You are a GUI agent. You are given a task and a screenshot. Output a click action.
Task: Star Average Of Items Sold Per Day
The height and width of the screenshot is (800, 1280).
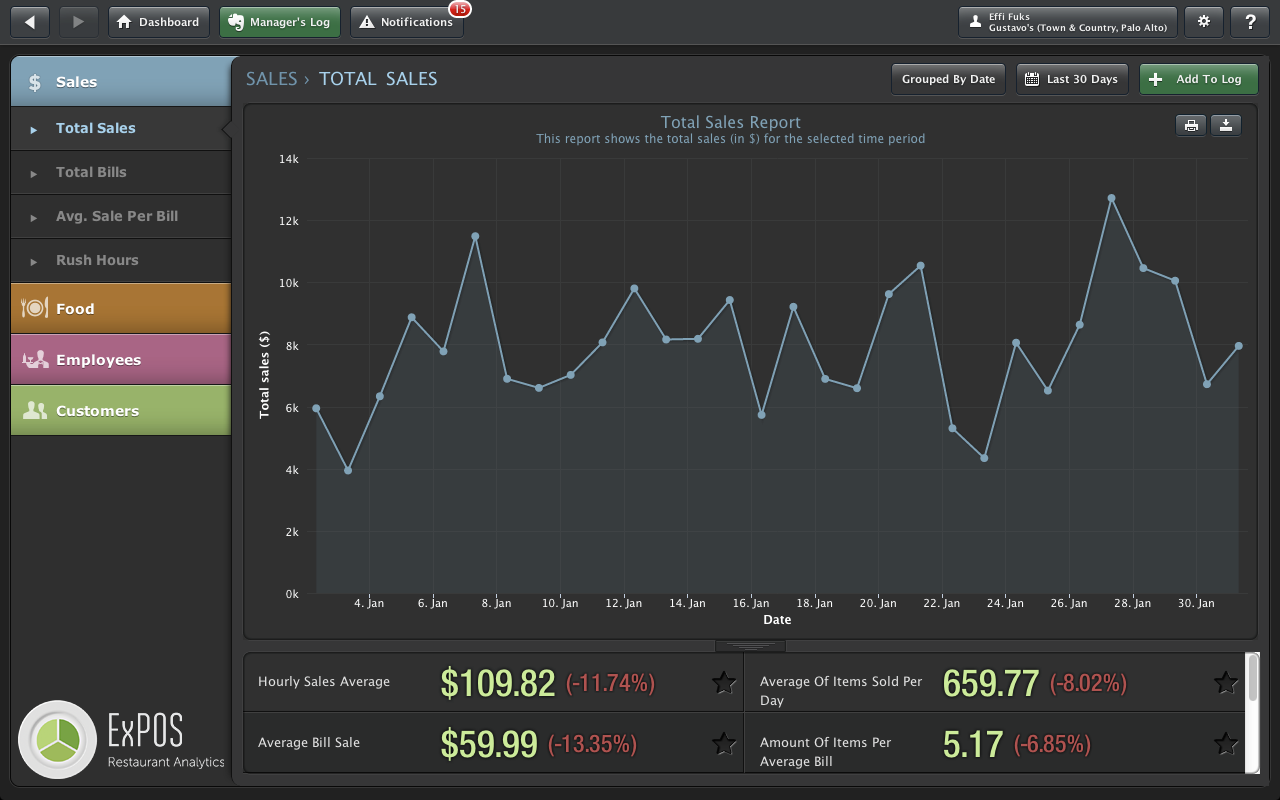(1226, 683)
